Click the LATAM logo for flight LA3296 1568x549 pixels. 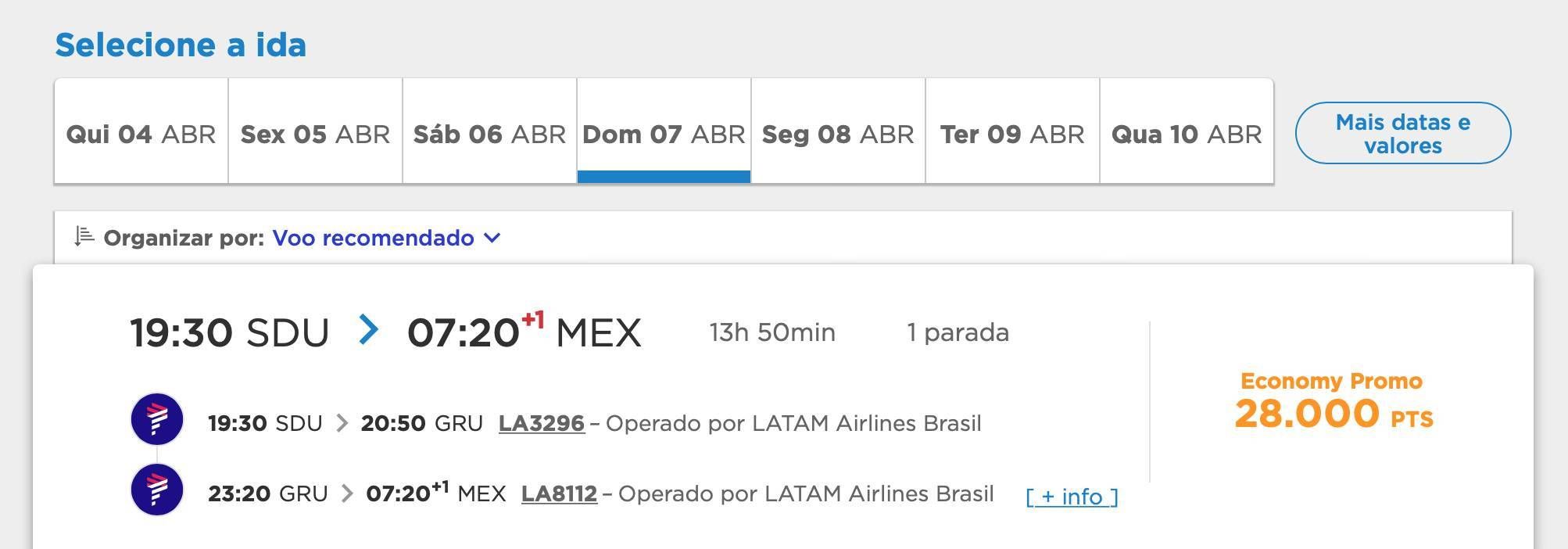click(157, 419)
